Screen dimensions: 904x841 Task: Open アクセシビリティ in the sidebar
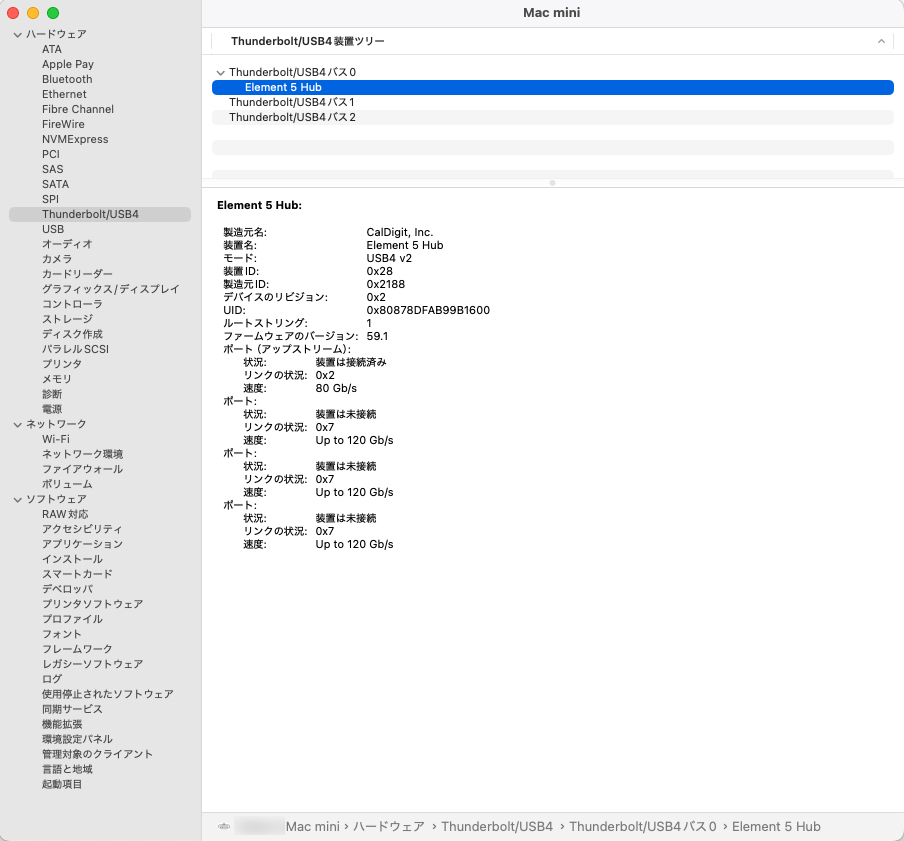(82, 529)
